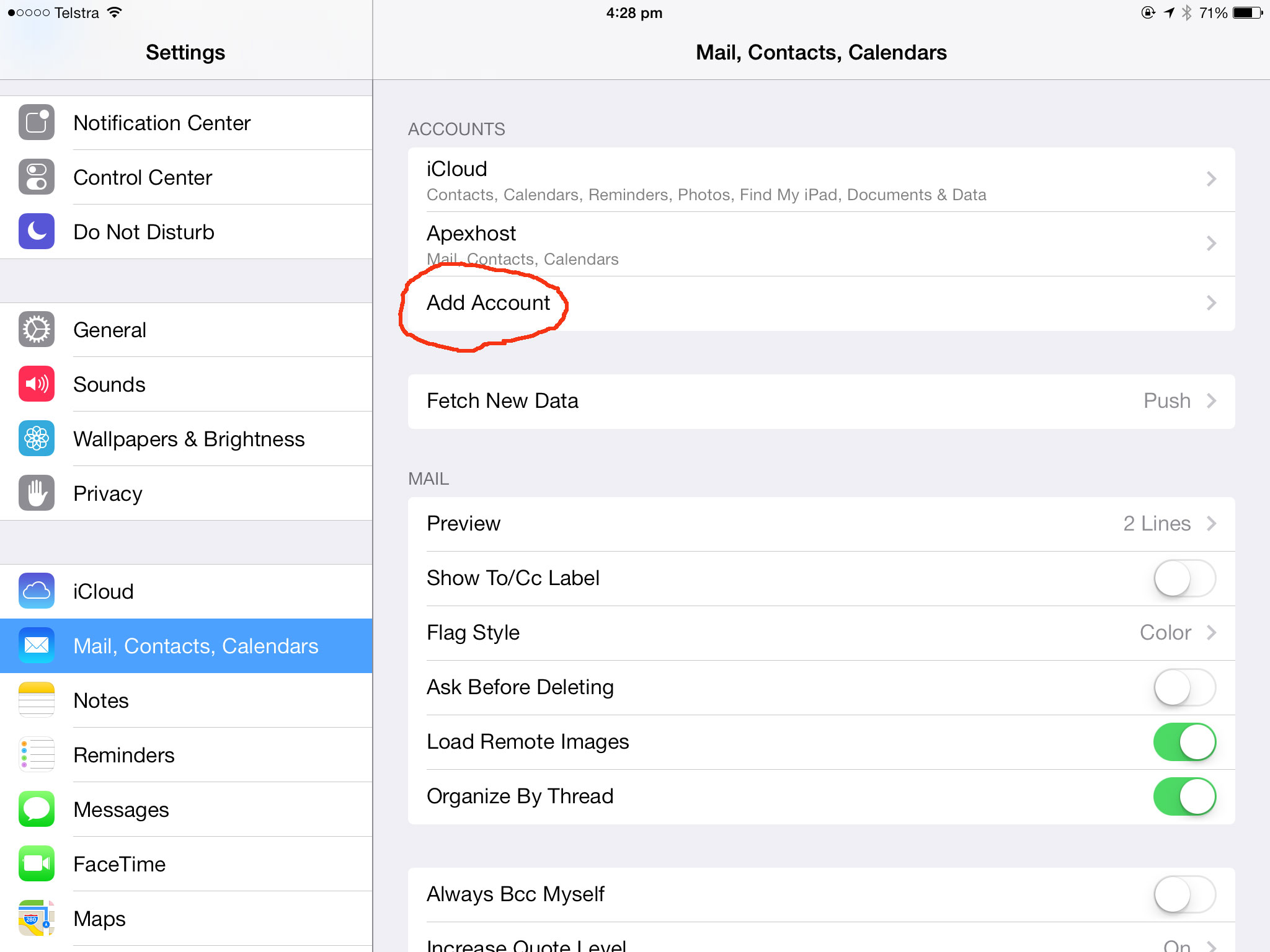Open Control Center settings

186,177
